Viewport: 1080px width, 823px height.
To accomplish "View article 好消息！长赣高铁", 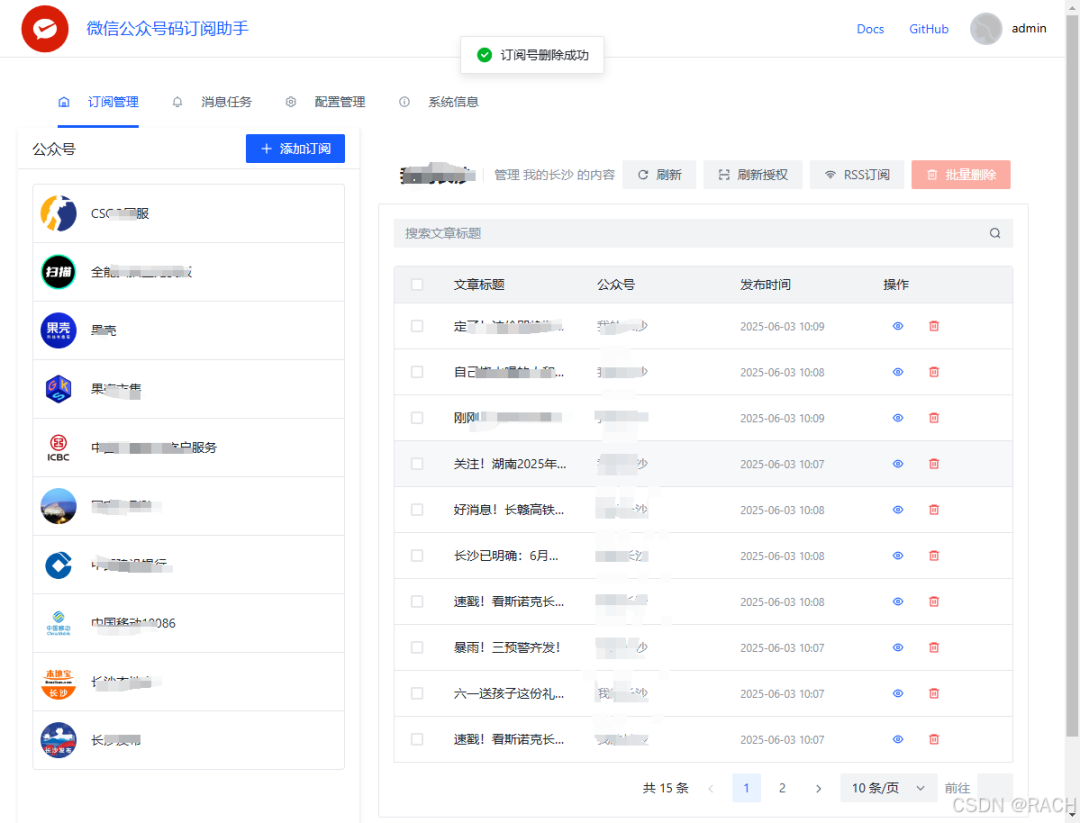I will click(897, 510).
